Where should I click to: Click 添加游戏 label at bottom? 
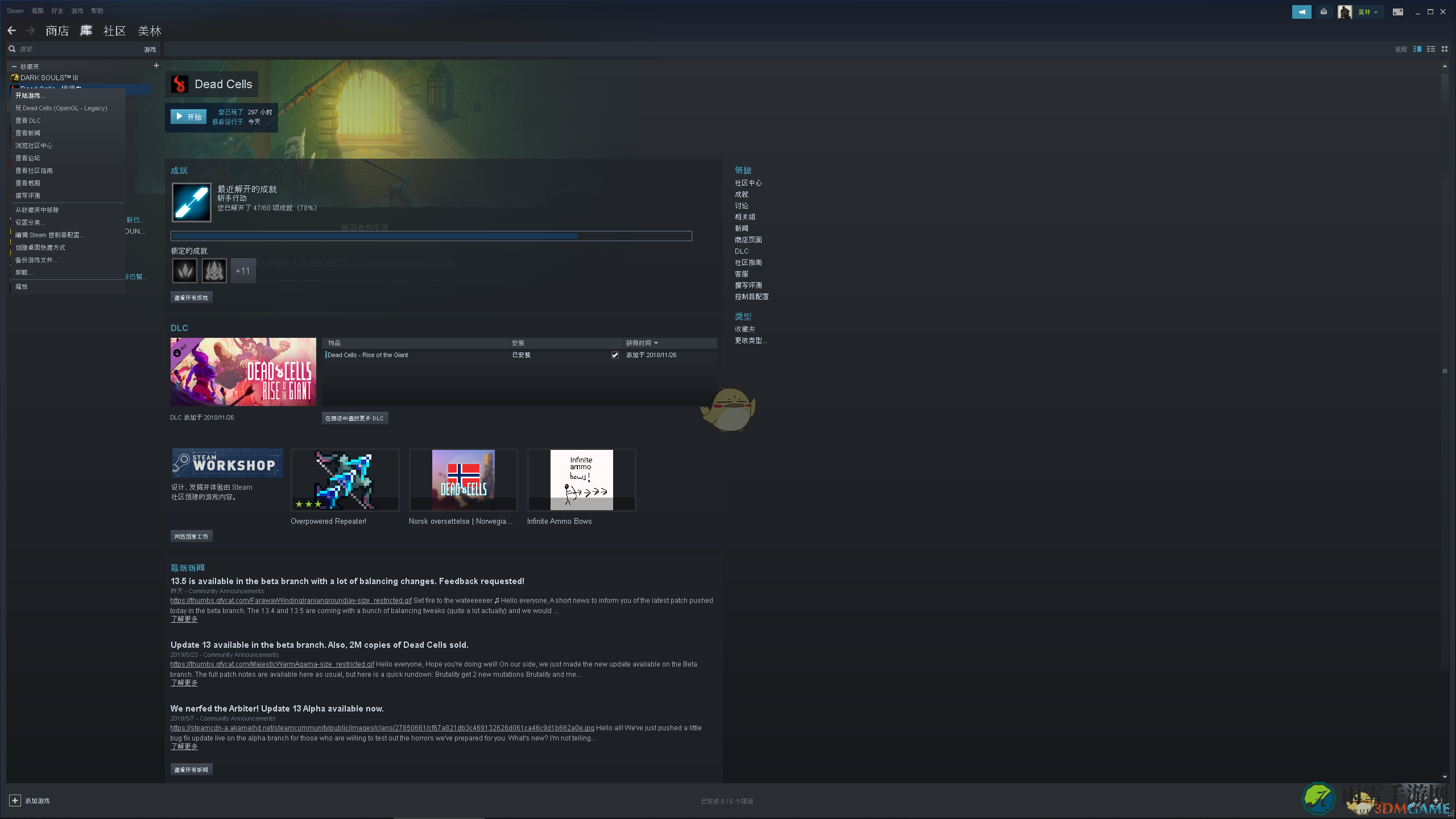tap(38, 801)
